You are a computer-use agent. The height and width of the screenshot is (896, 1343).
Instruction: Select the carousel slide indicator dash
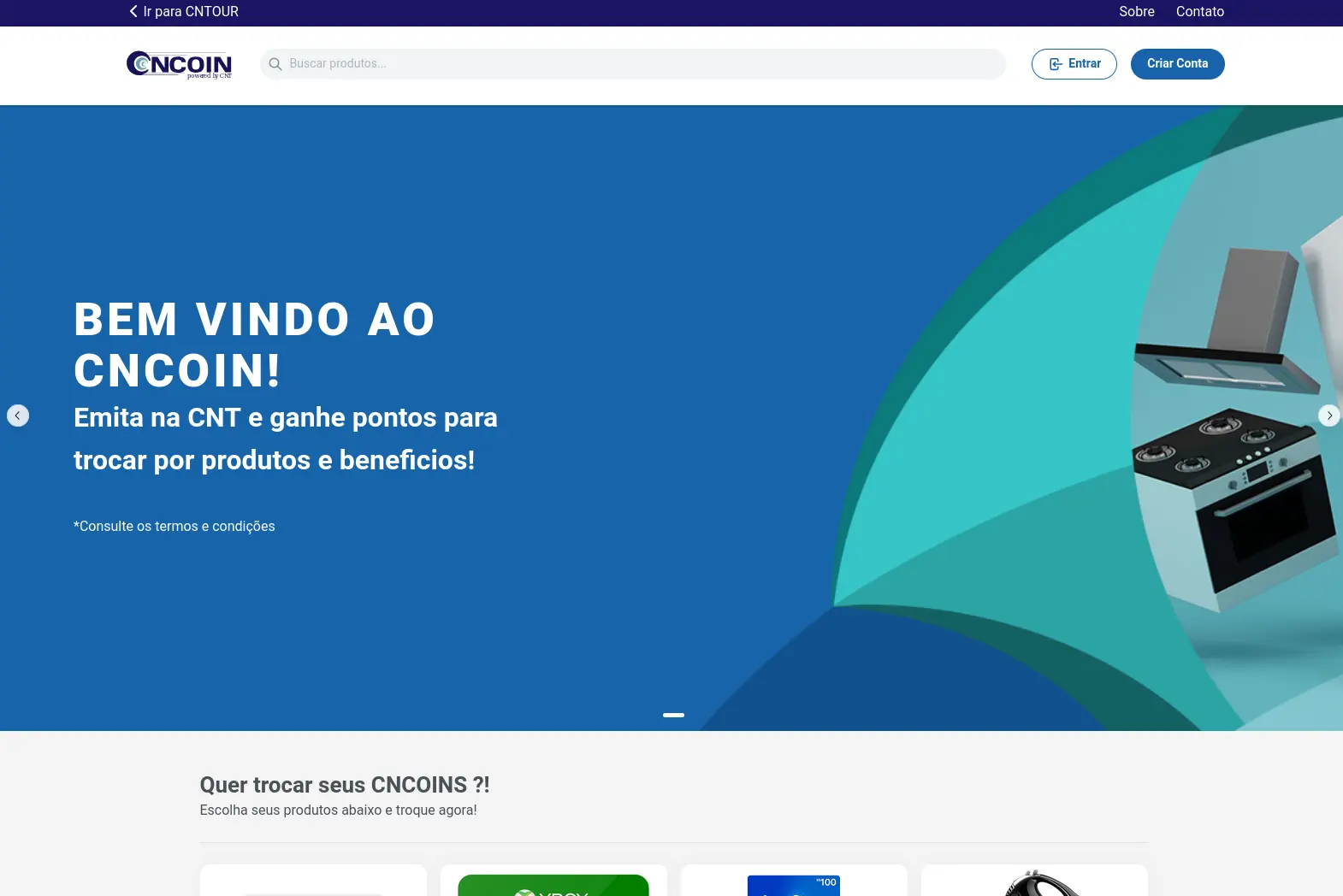(673, 715)
